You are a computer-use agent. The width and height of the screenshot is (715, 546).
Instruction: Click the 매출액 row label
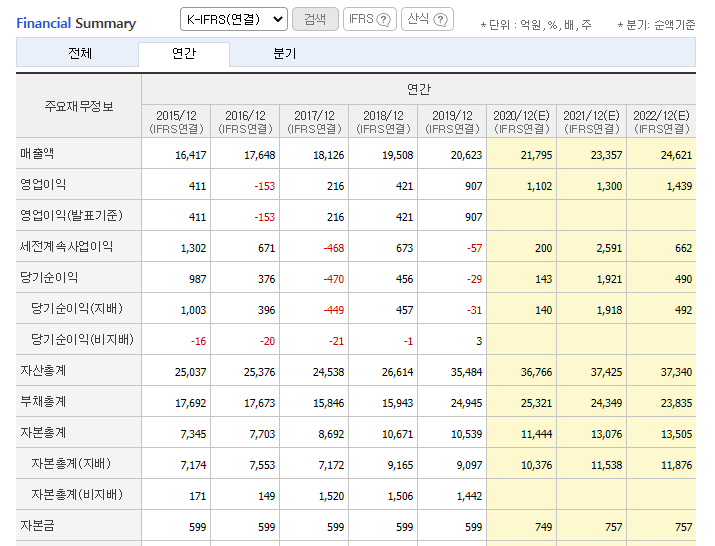(37, 153)
